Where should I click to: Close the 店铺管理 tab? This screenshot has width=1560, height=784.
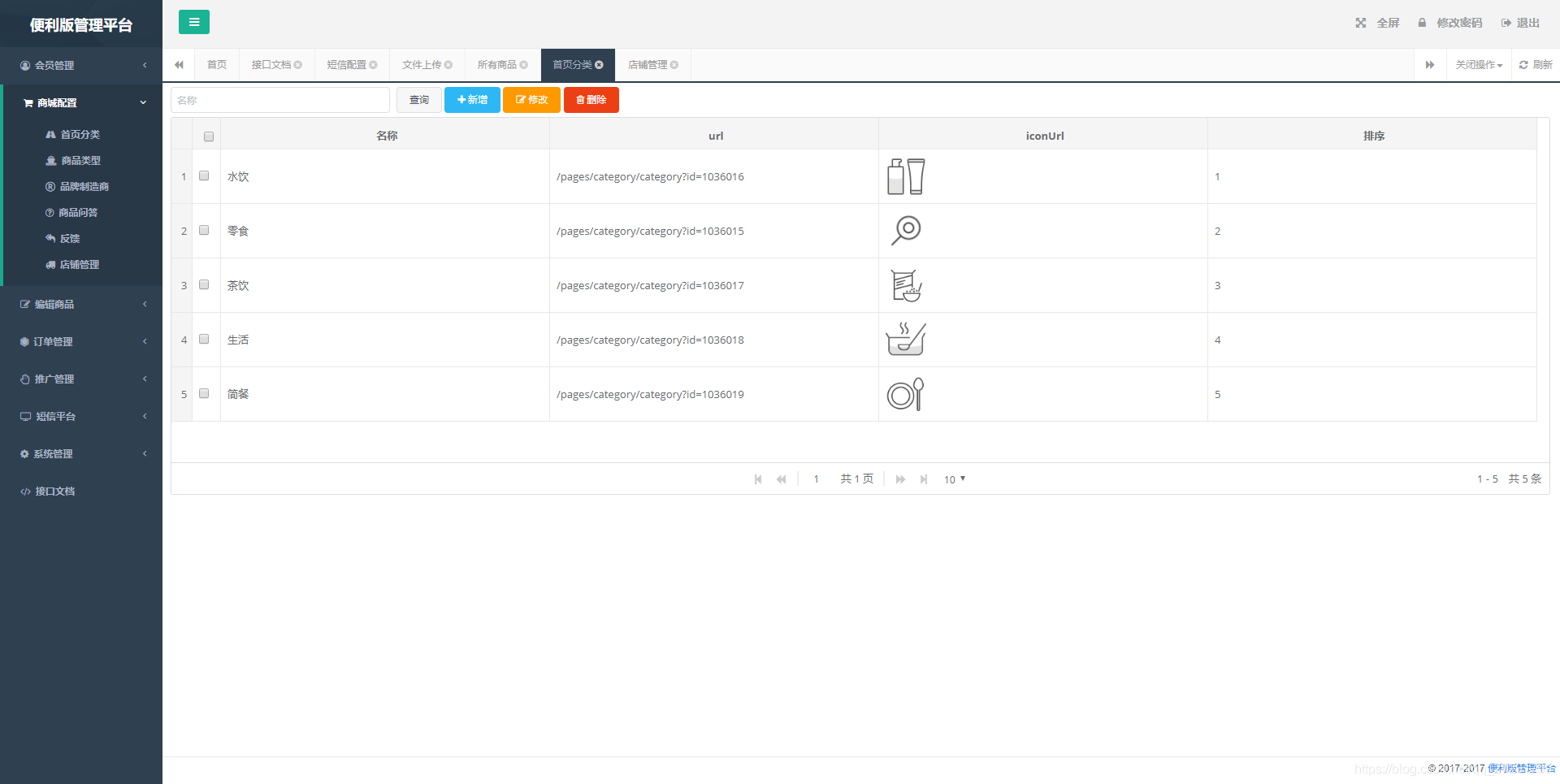coord(674,65)
